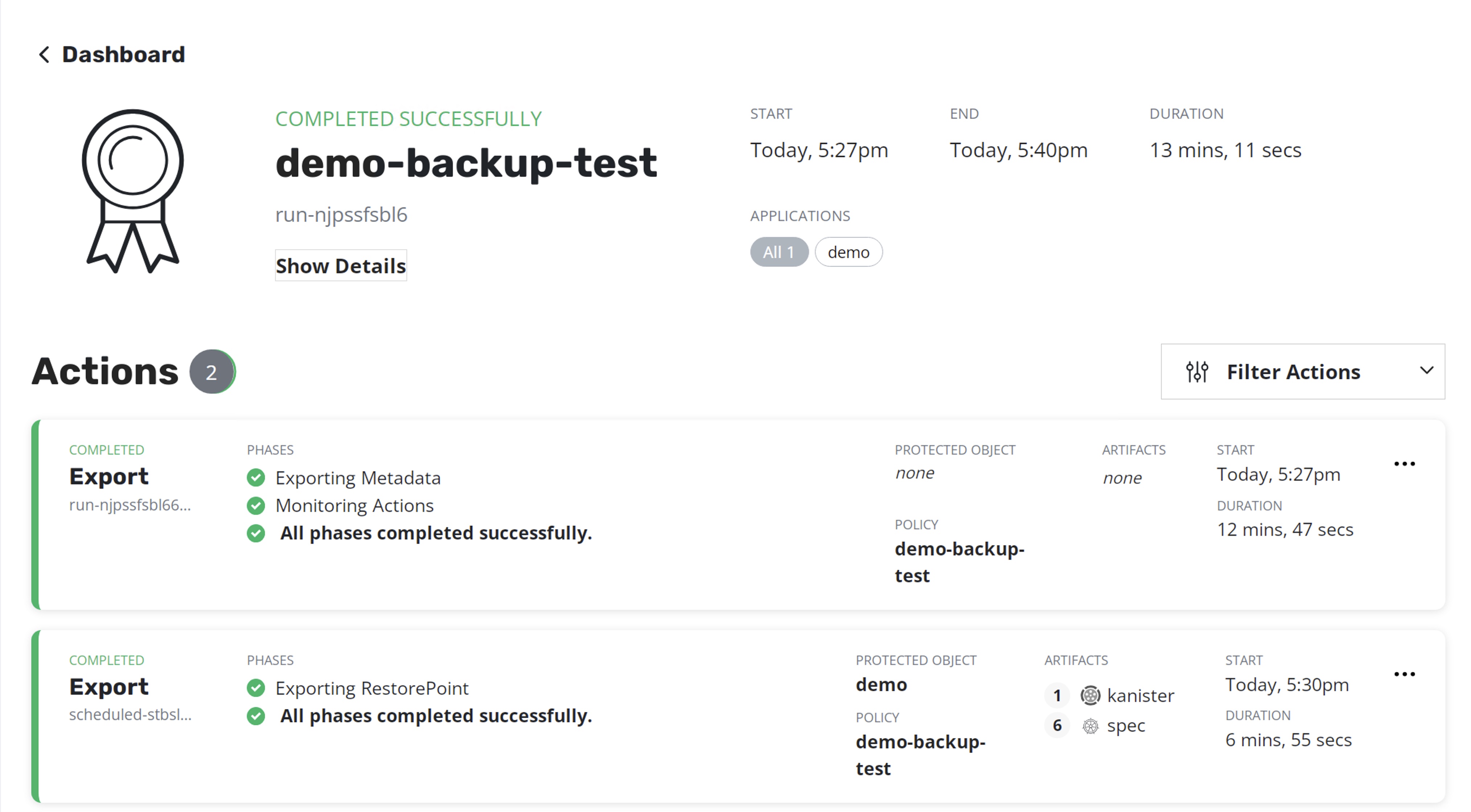The width and height of the screenshot is (1471, 812).
Task: Expand the Filter Actions dropdown
Action: point(1294,372)
